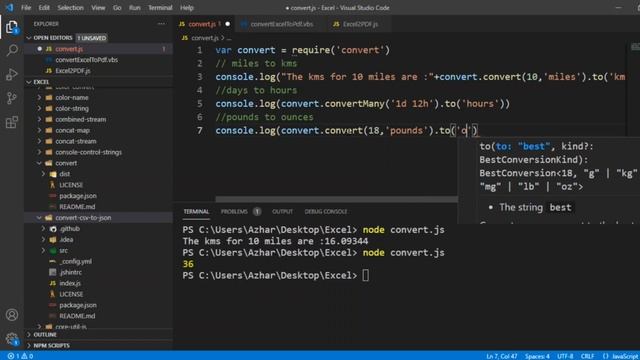Expand the NPM Scripts section

click(x=98, y=346)
